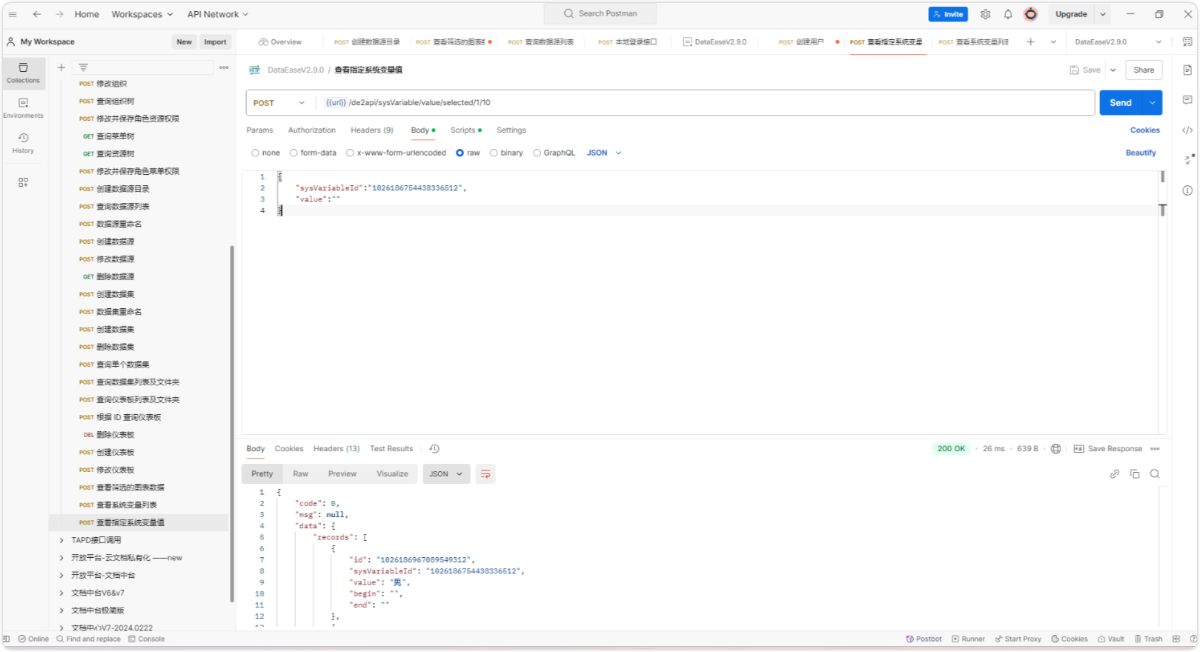The height and width of the screenshot is (652, 1200).
Task: Open the POST method dropdown
Action: (279, 103)
